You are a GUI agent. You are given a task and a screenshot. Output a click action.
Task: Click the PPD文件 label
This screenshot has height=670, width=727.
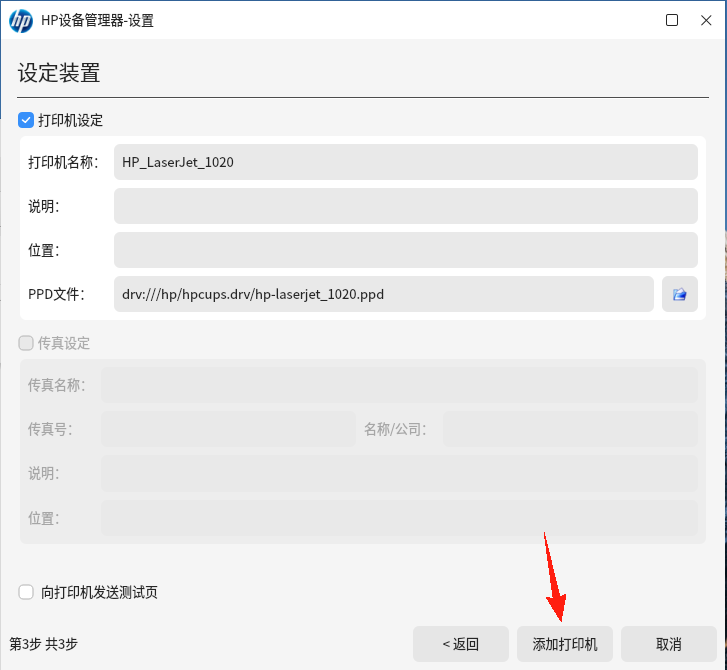click(57, 294)
